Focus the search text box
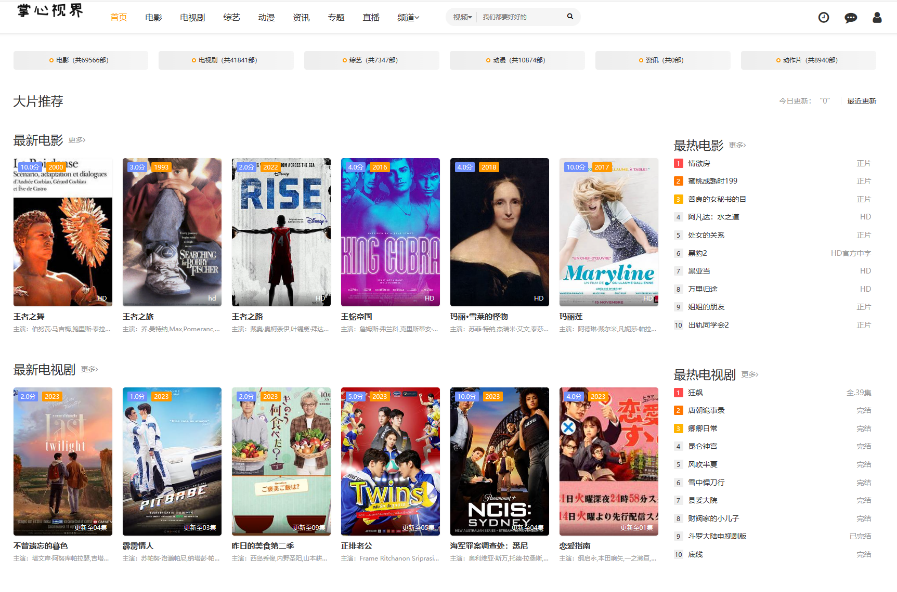 522,17
